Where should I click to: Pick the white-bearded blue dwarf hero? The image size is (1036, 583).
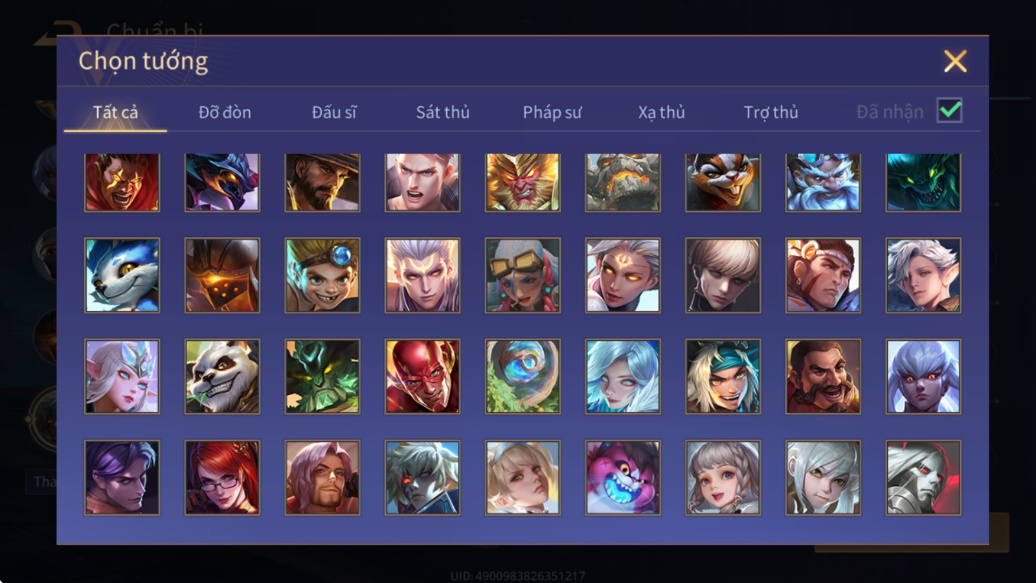[x=823, y=182]
